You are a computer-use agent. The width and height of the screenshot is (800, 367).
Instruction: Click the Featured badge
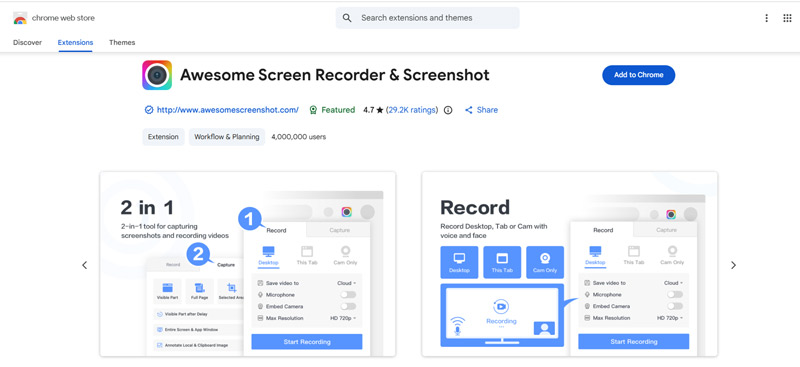tap(332, 110)
